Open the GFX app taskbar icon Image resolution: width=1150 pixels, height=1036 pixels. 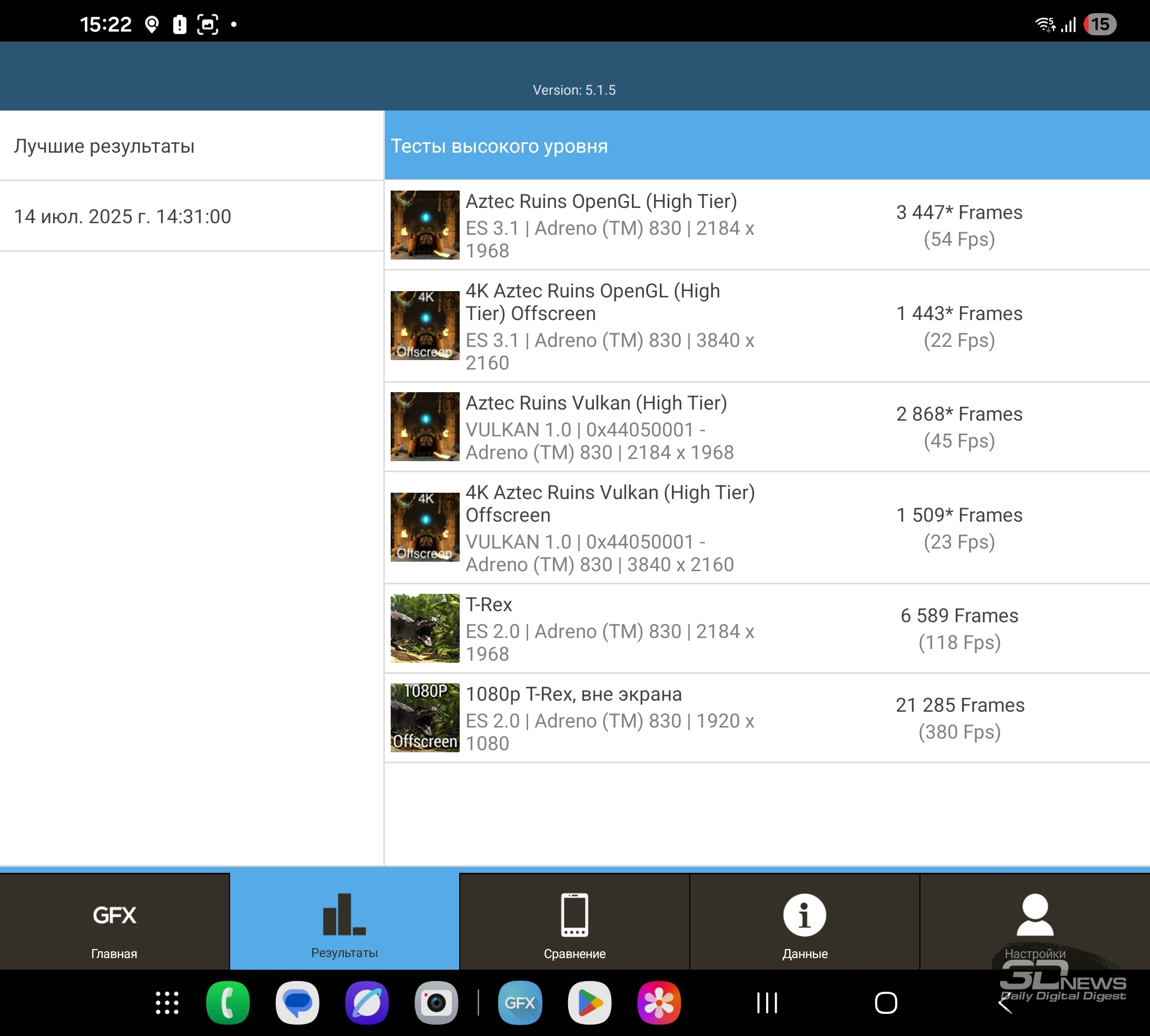tap(520, 1002)
